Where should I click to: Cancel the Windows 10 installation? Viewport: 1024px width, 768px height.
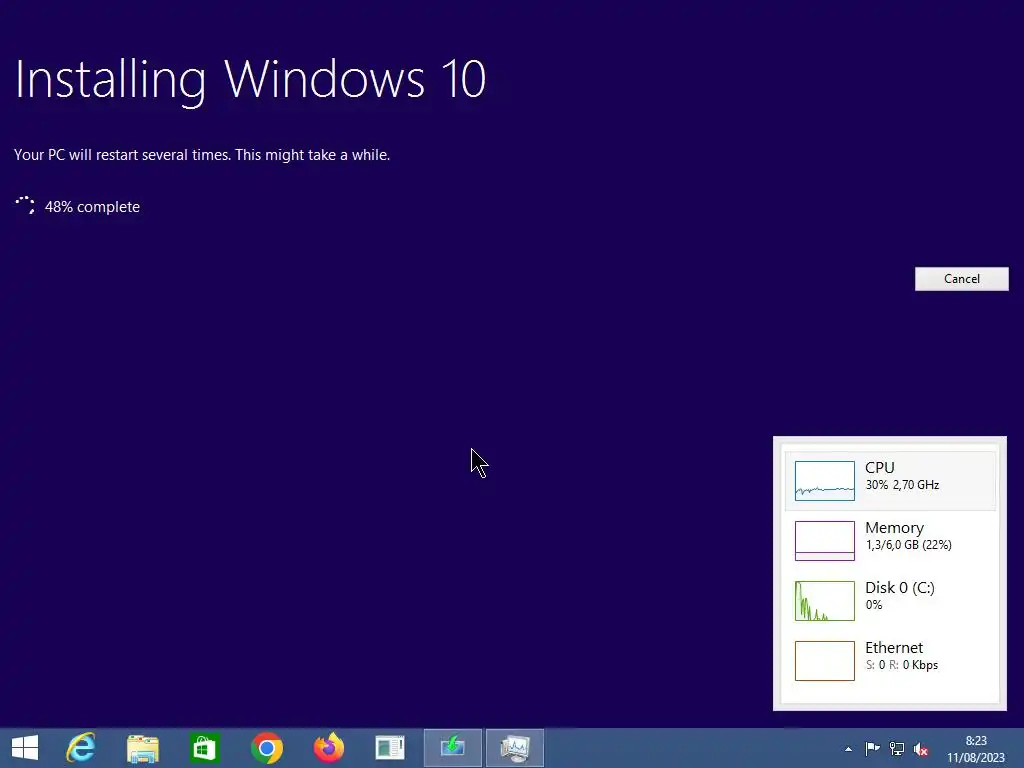point(961,279)
